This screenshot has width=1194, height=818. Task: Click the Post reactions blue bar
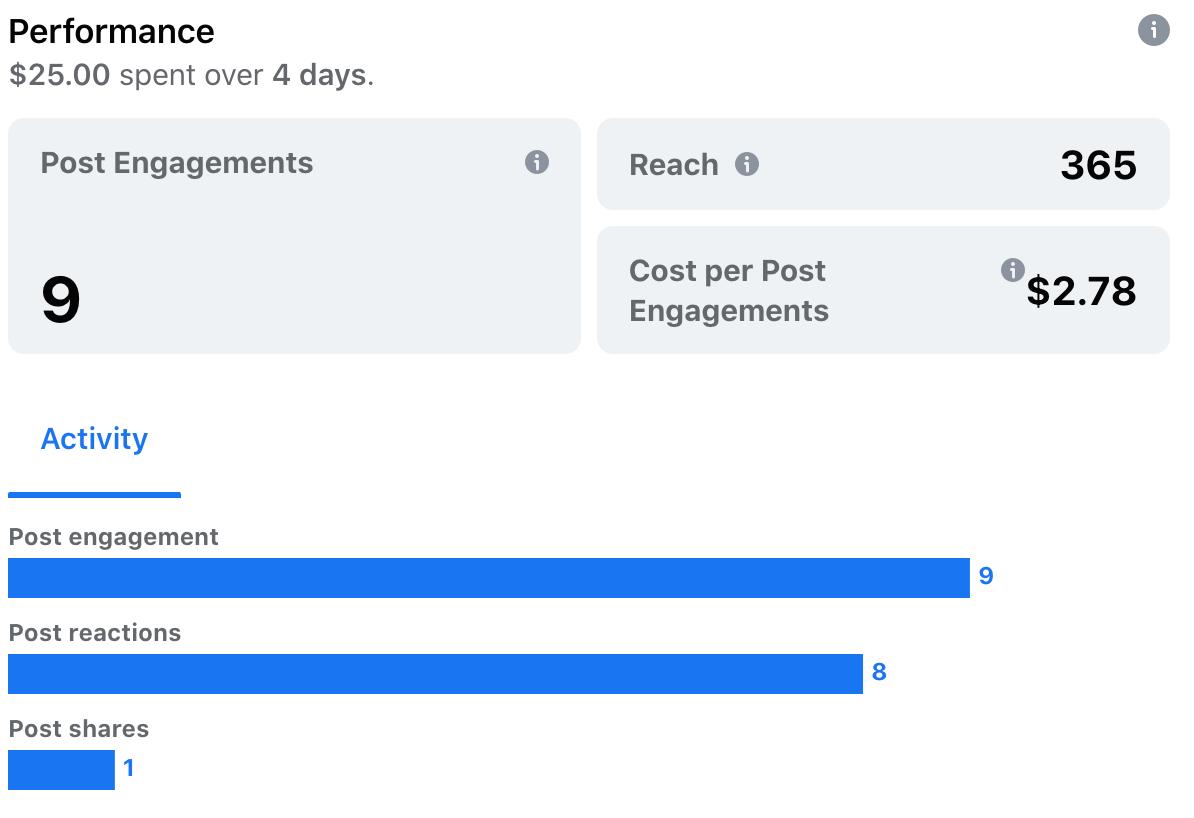[436, 674]
